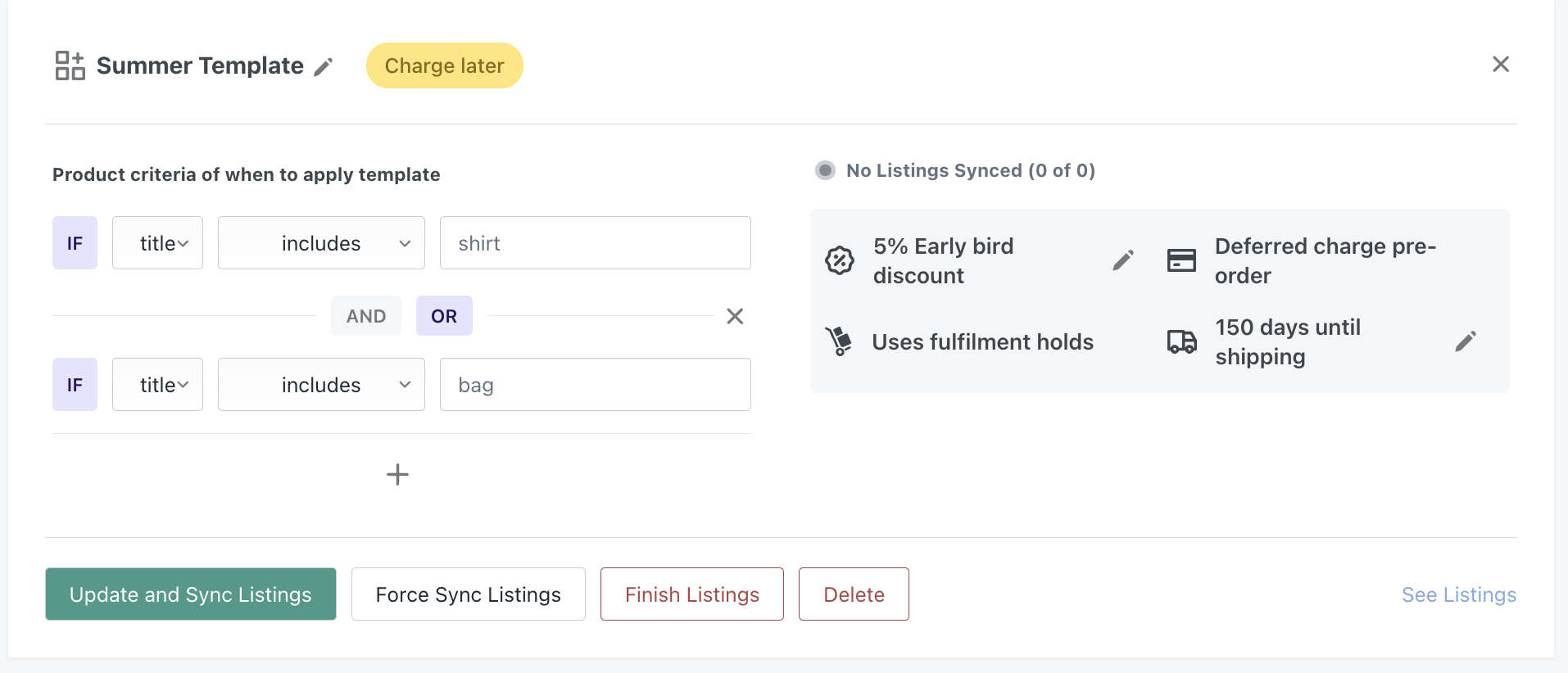The width and height of the screenshot is (1568, 673).
Task: Open the second includes operator dropdown
Action: pos(321,385)
